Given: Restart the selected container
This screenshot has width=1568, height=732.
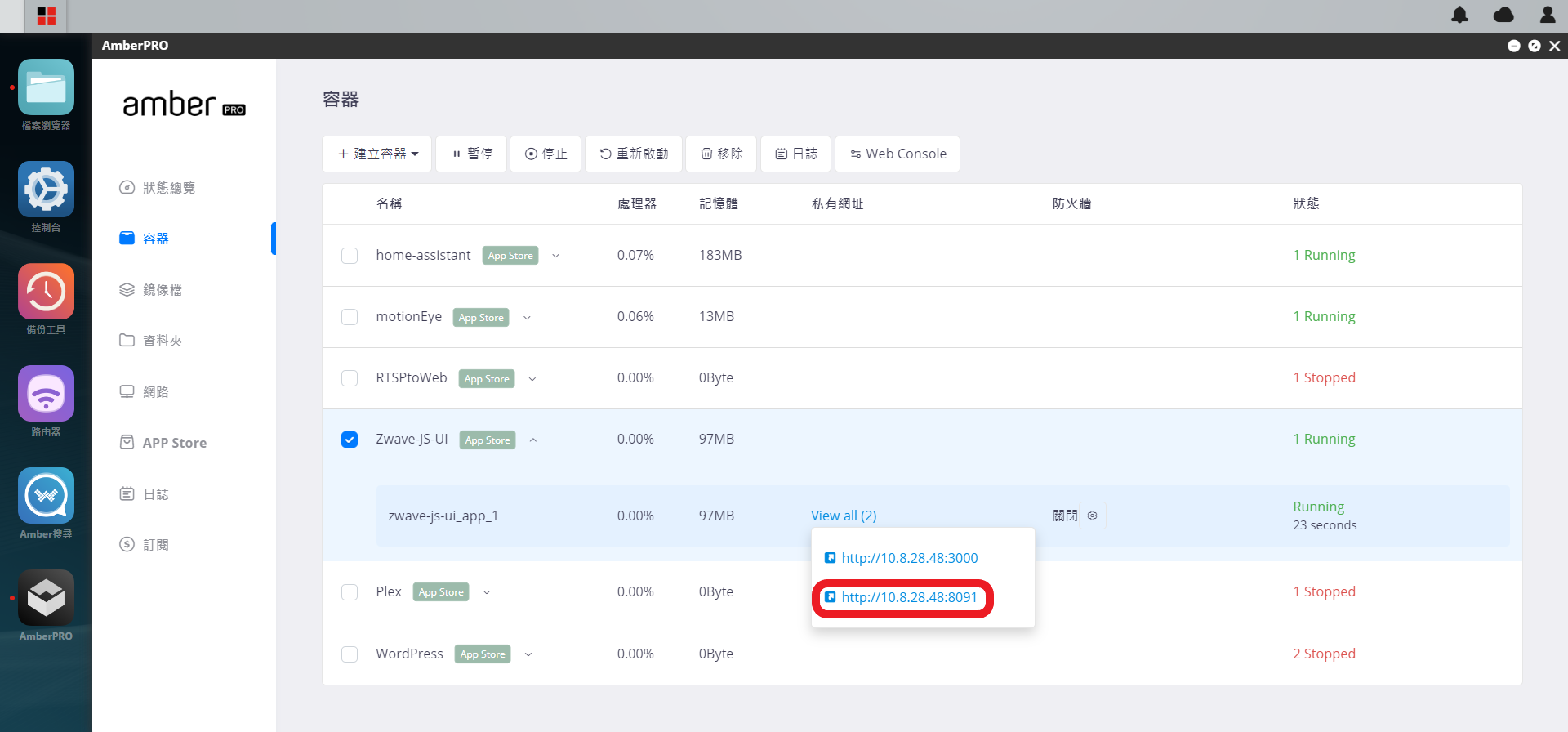Looking at the screenshot, I should [634, 154].
